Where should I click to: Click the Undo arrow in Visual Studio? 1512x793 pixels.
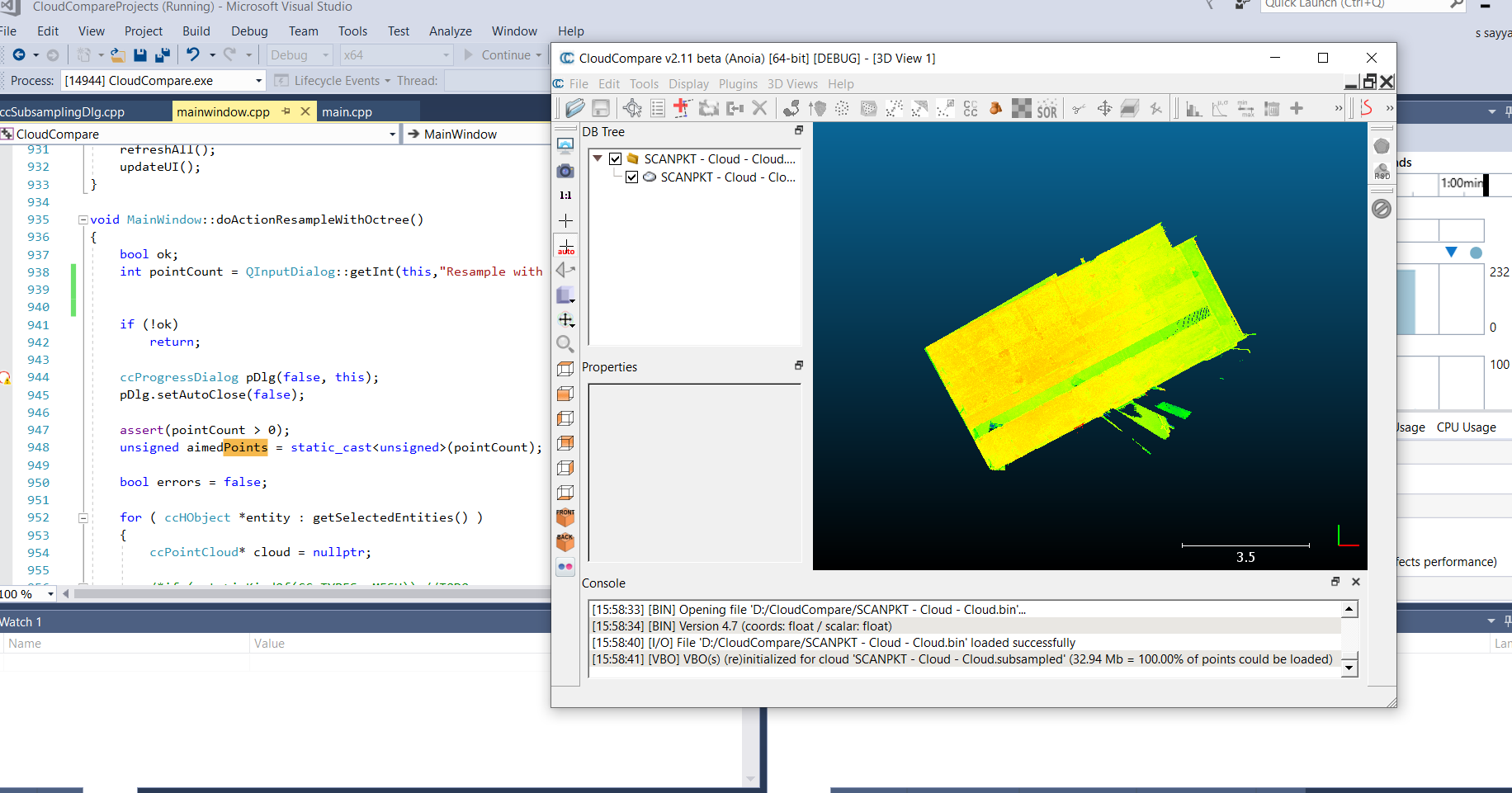(x=193, y=54)
